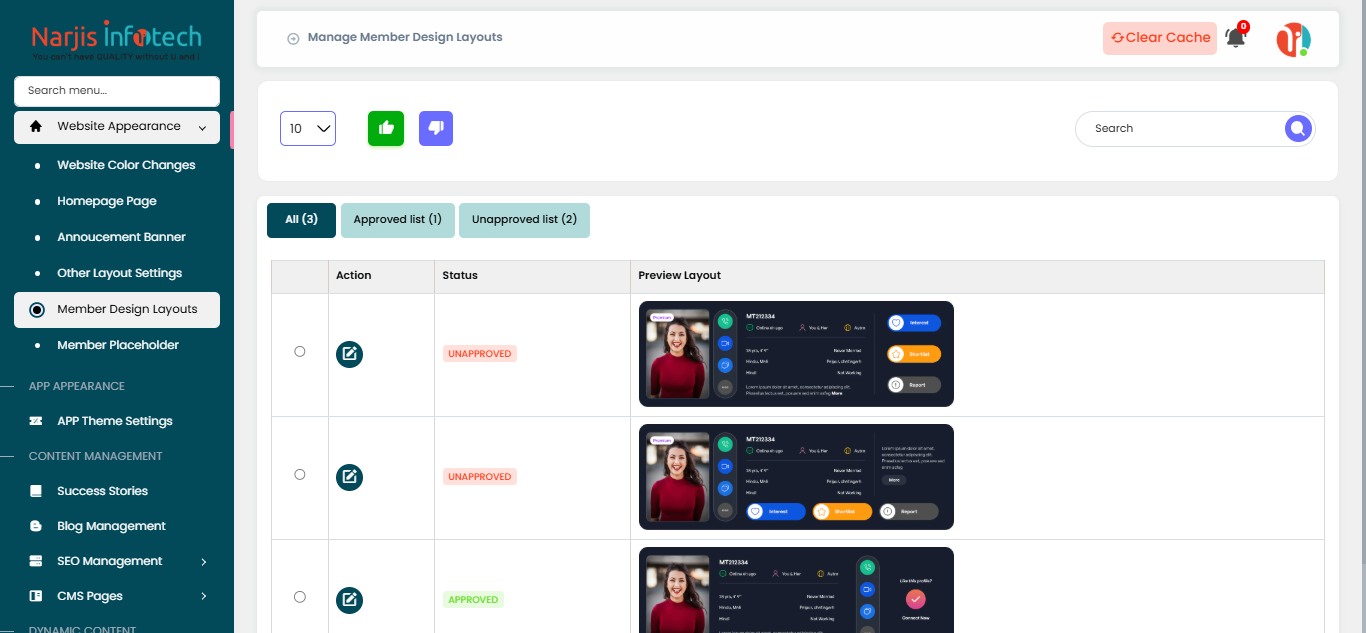Click the APP APPEARANCE section label
Viewport: 1366px width, 633px height.
[77, 386]
